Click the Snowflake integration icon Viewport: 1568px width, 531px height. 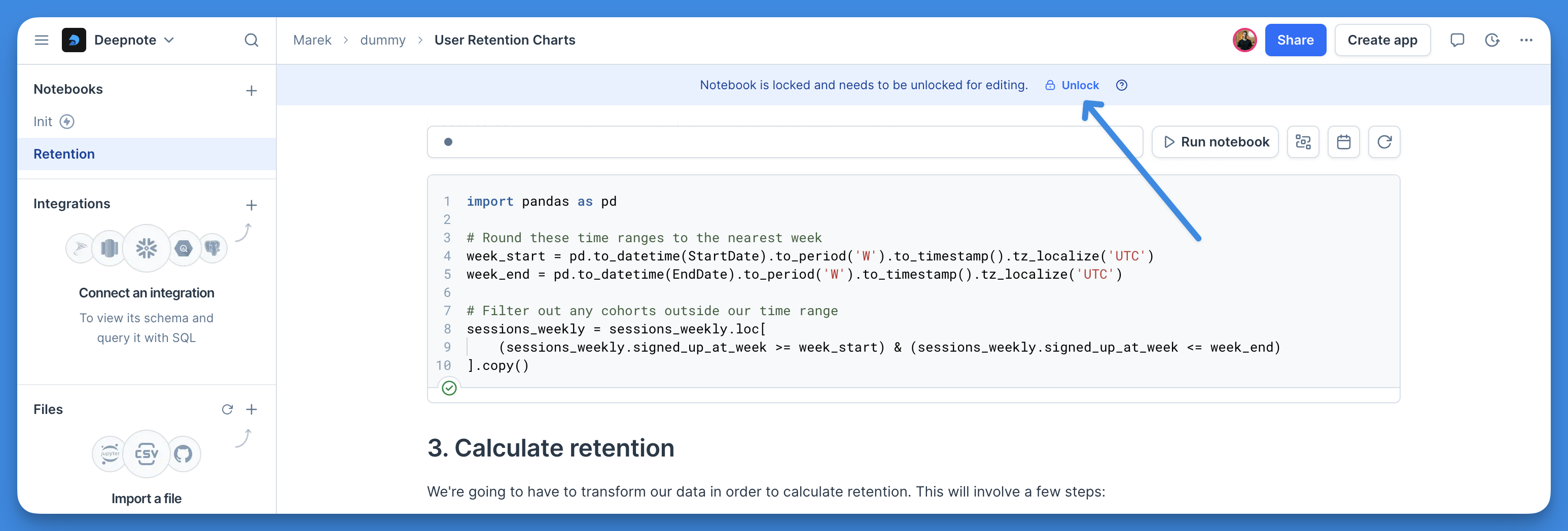click(146, 248)
